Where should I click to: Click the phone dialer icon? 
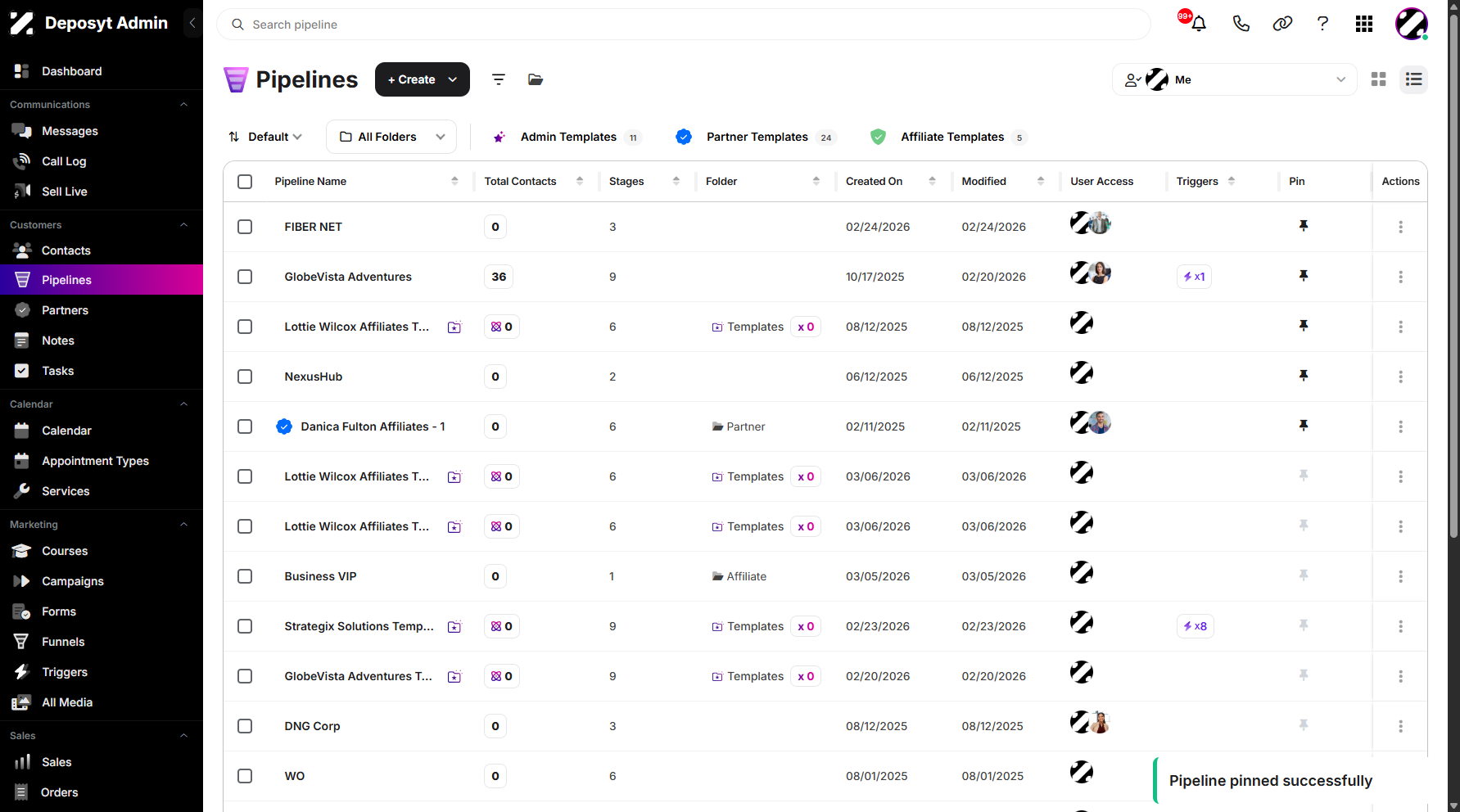[x=1241, y=24]
